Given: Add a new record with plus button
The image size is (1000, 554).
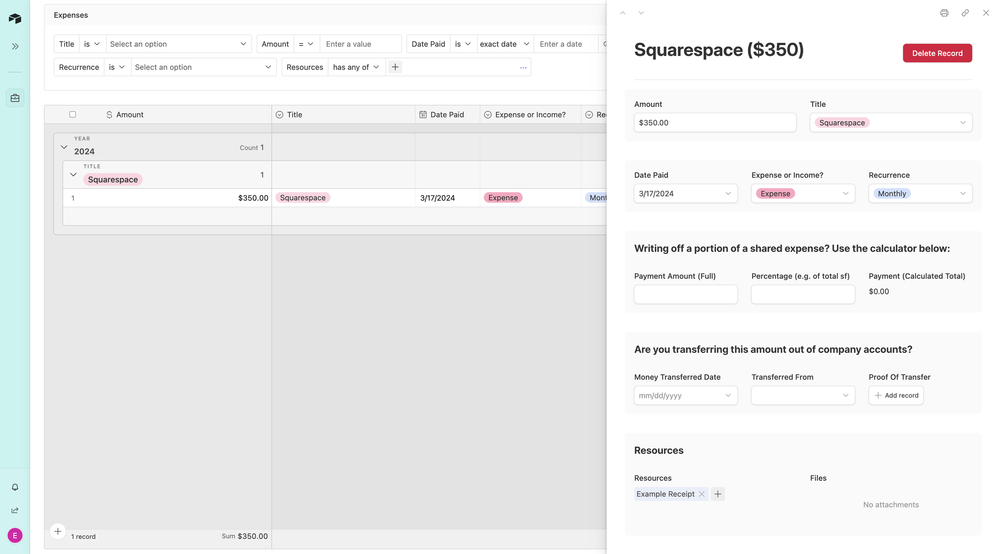Looking at the screenshot, I should (57, 531).
